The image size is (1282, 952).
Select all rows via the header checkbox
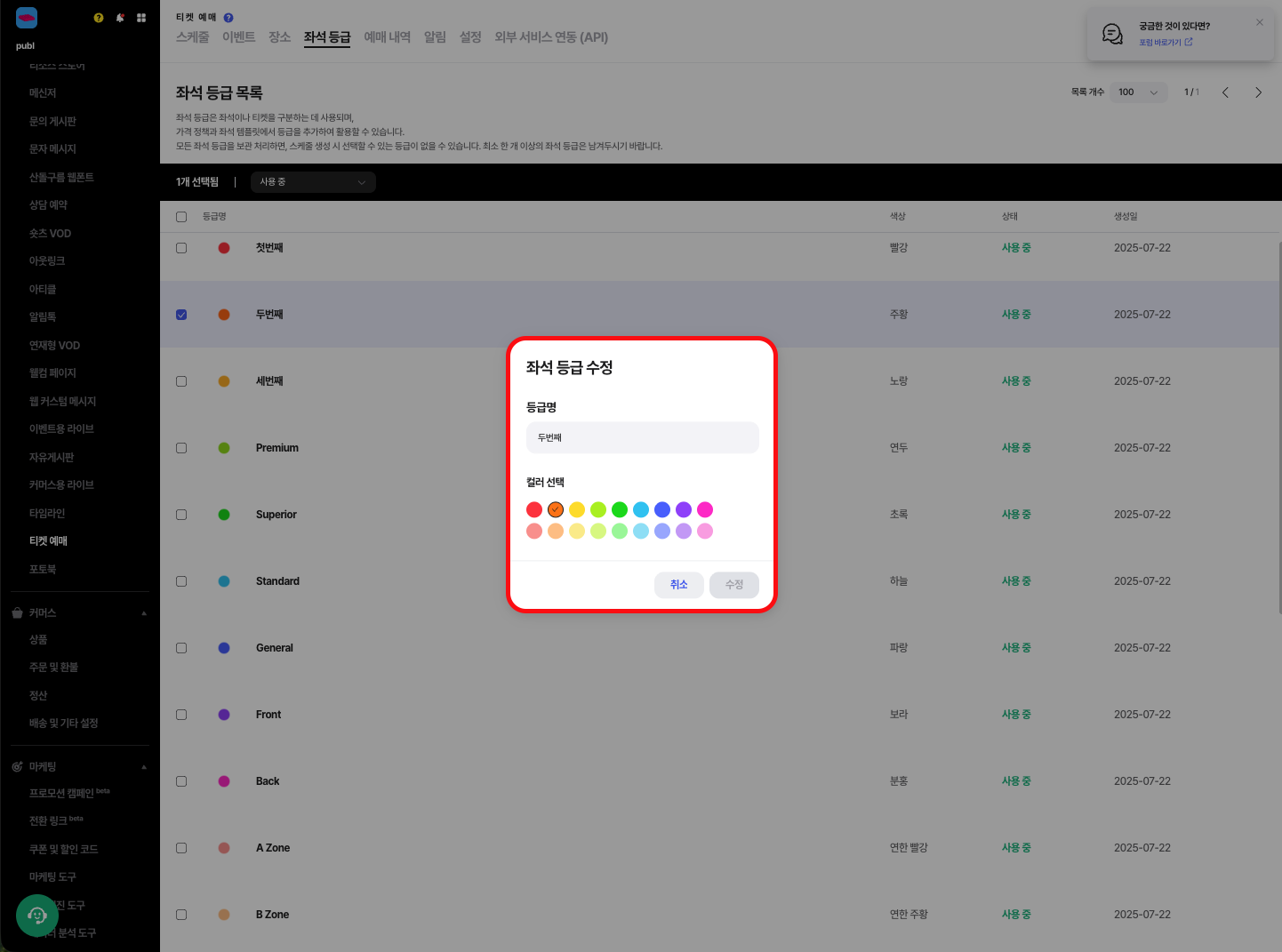coord(181,216)
